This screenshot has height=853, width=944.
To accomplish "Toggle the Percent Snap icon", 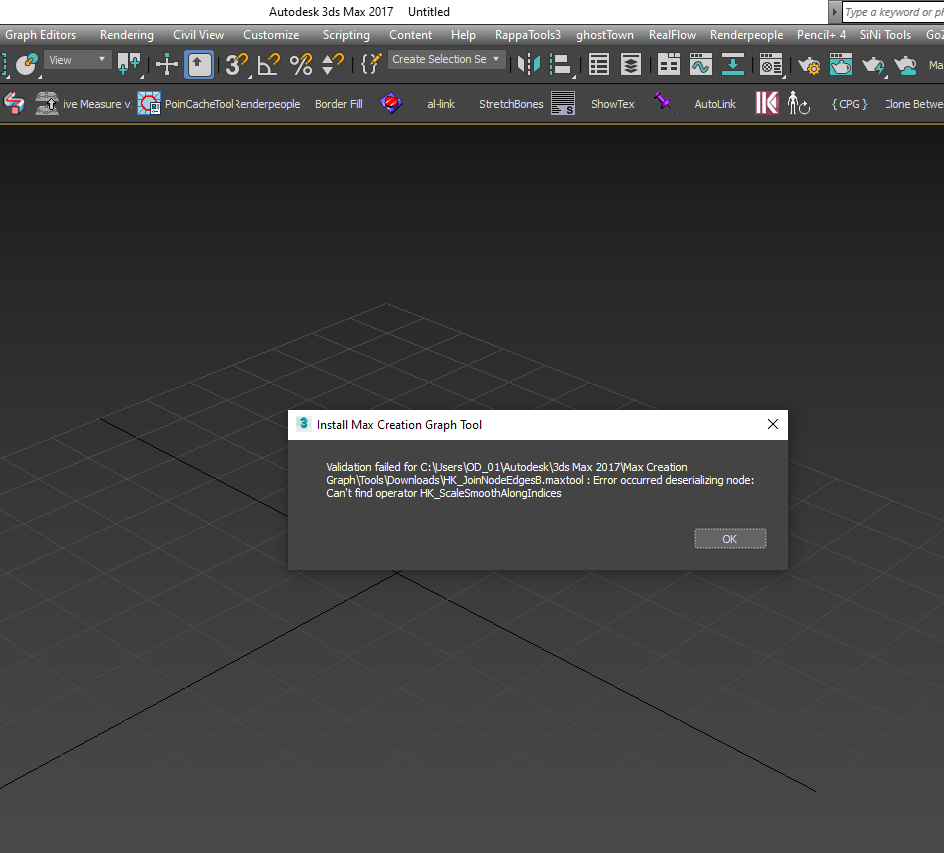I will pos(300,64).
